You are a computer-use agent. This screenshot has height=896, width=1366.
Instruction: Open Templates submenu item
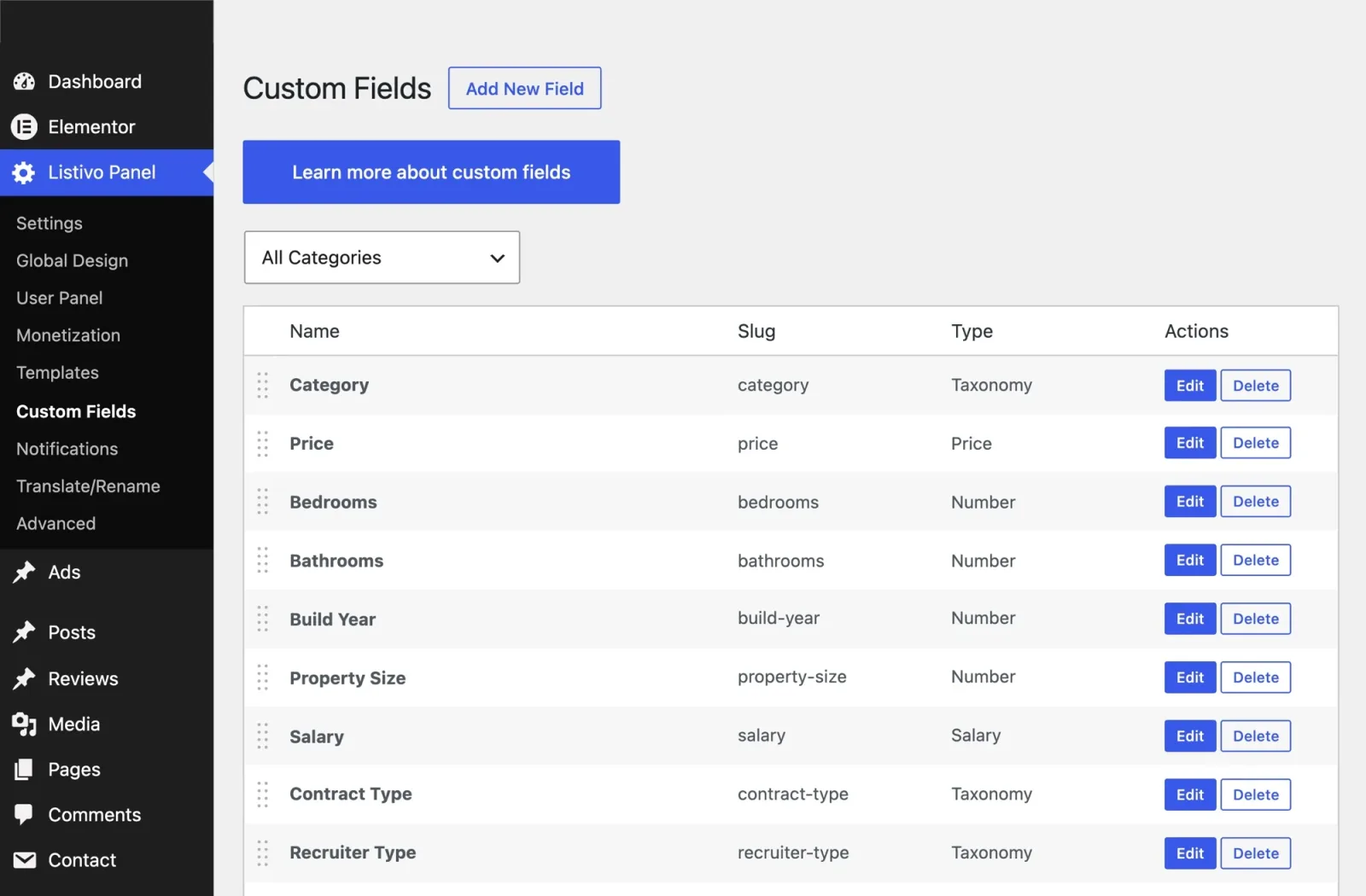coord(58,373)
